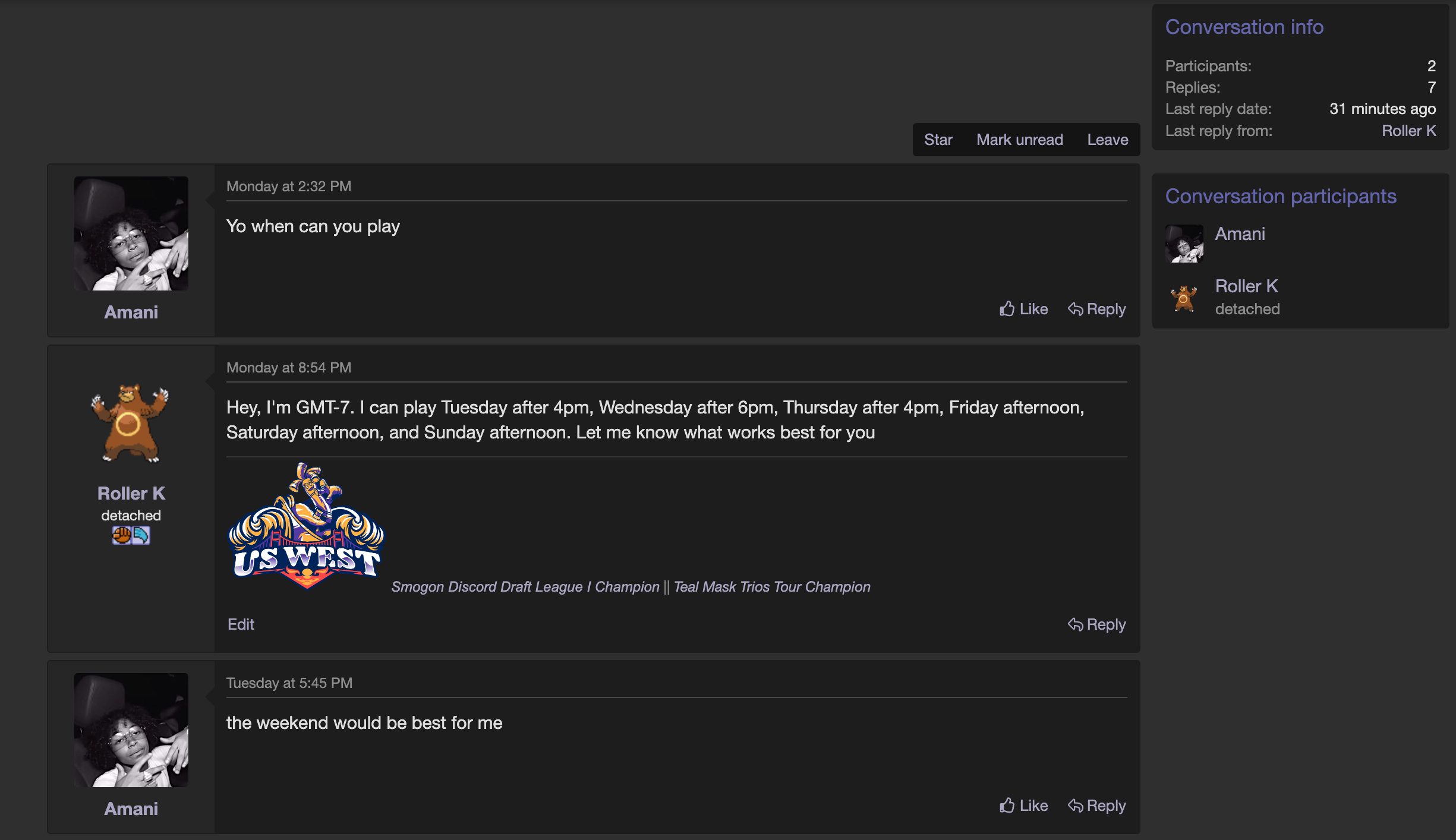Click the Like thumbs-up on Tuesday message
The height and width of the screenshot is (840, 1456).
(1007, 806)
